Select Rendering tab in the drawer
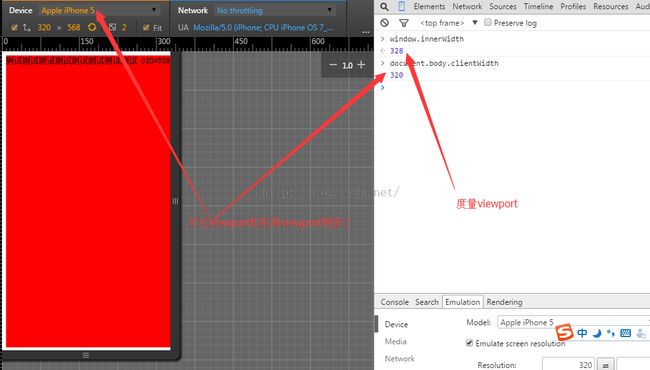Image resolution: width=650 pixels, height=370 pixels. 504,302
